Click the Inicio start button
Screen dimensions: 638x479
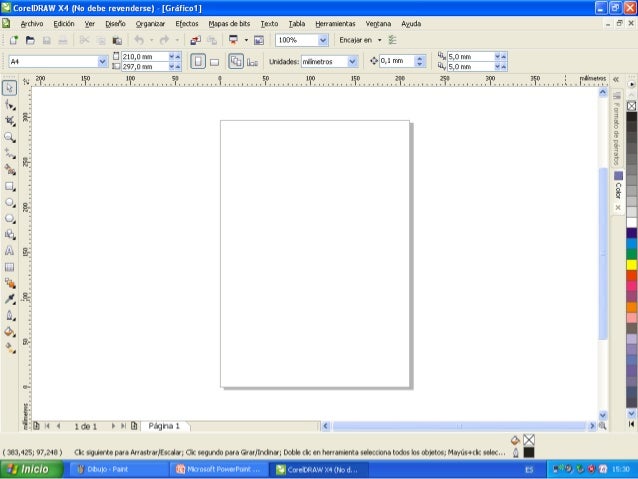click(32, 469)
